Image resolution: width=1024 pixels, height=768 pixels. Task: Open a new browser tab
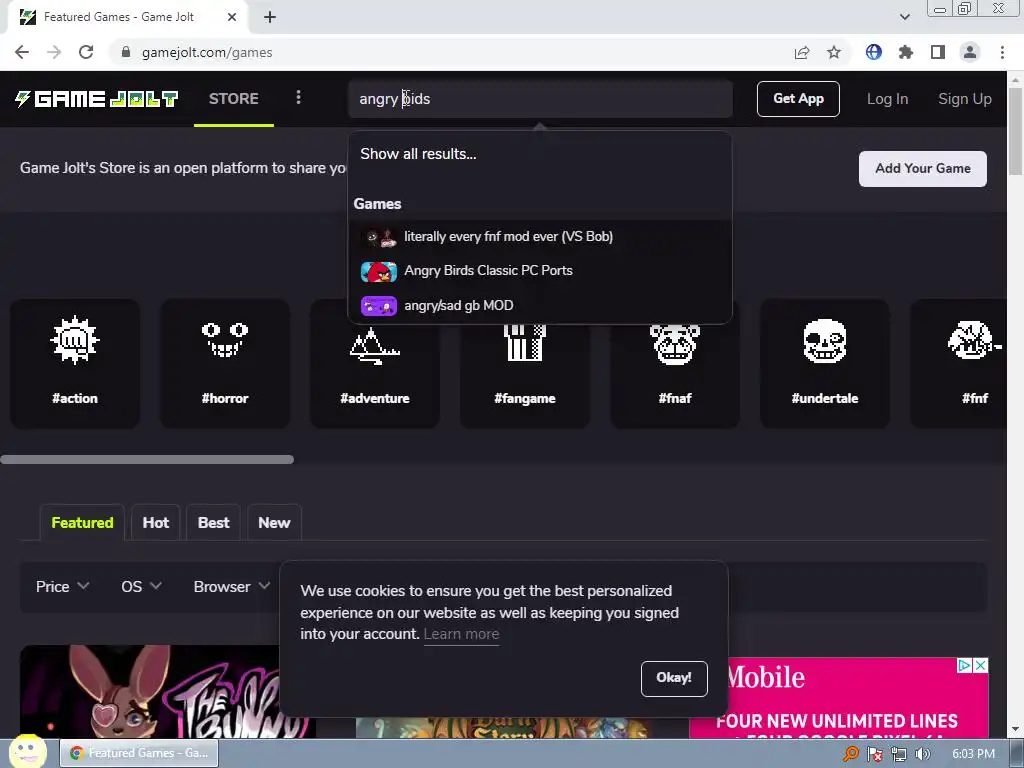pos(270,17)
